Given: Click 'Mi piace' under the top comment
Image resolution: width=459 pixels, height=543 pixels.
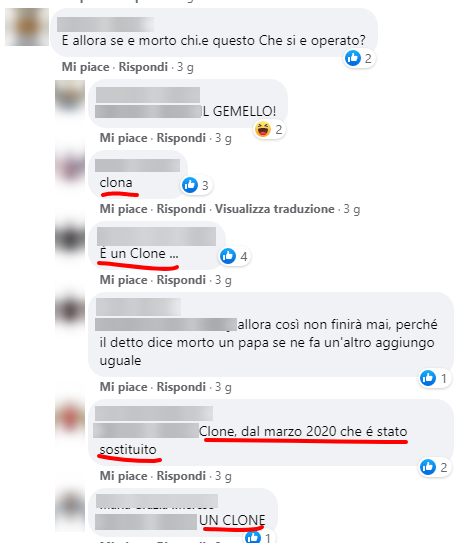Looking at the screenshot, I should (86, 67).
